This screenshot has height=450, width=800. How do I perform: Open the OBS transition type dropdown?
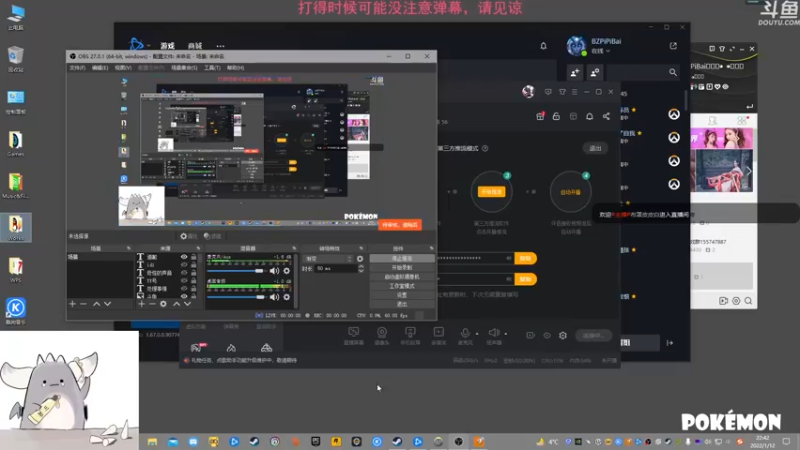[x=329, y=259]
